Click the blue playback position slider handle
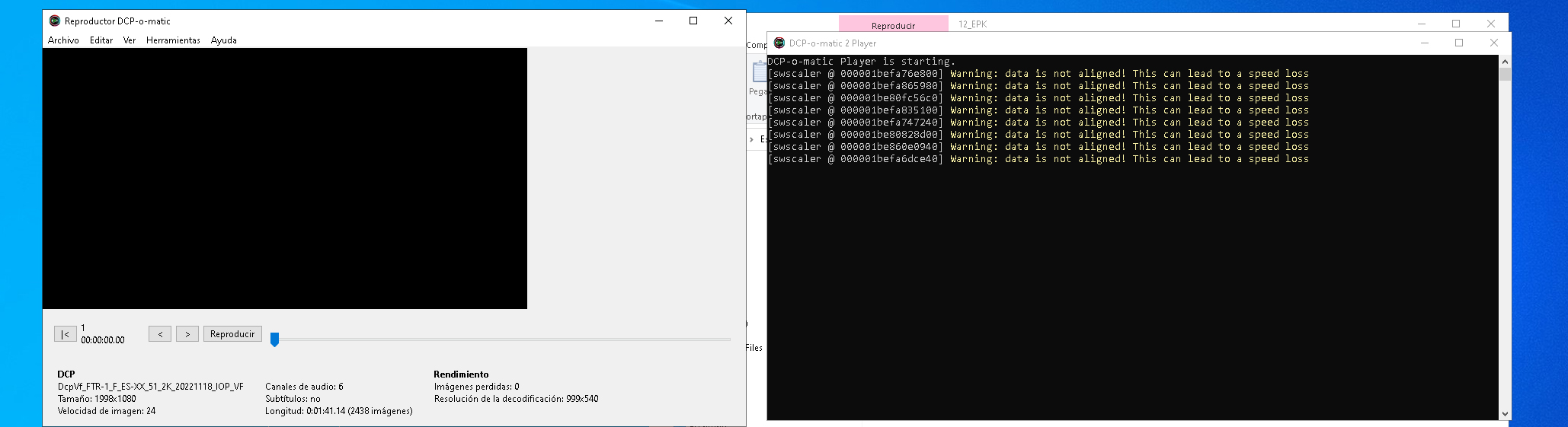Image resolution: width=1568 pixels, height=427 pixels. click(x=275, y=339)
